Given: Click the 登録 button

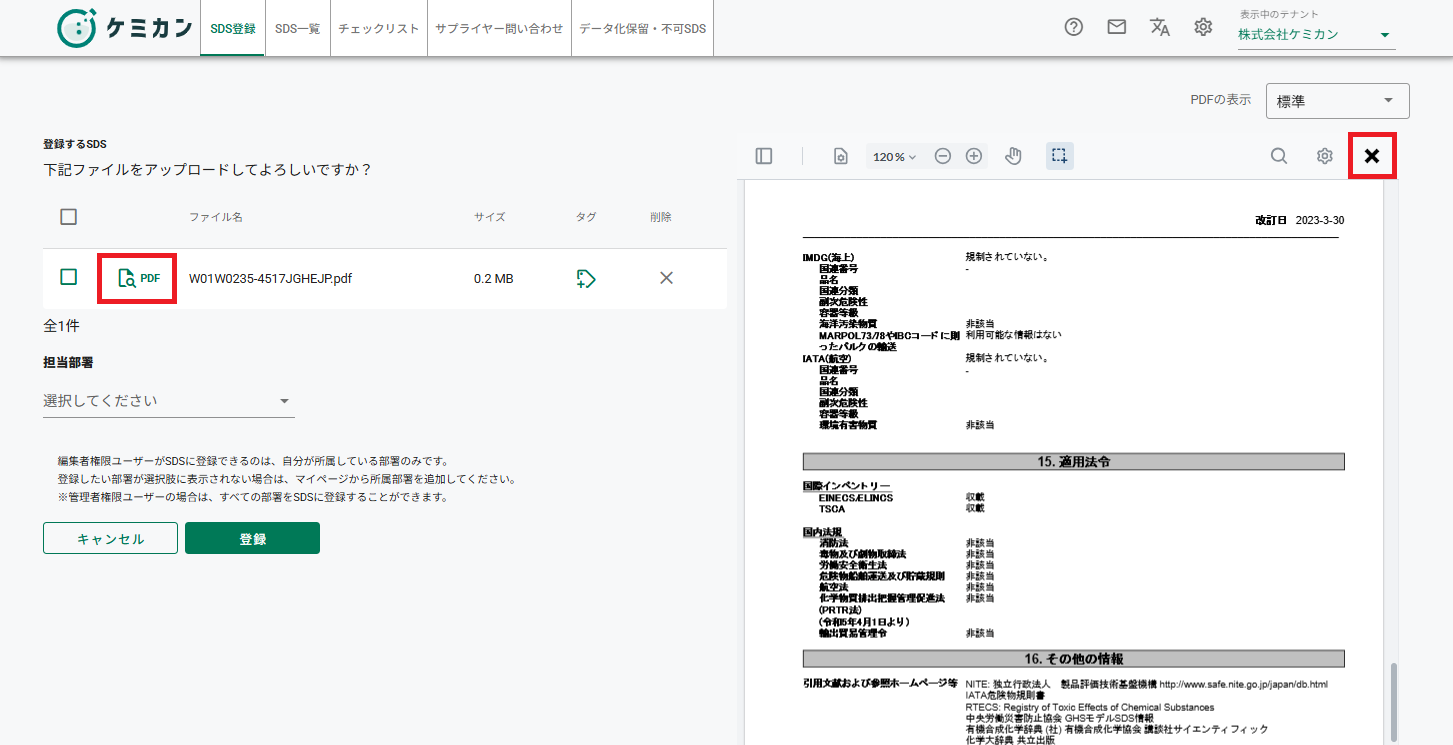Looking at the screenshot, I should coord(252,538).
